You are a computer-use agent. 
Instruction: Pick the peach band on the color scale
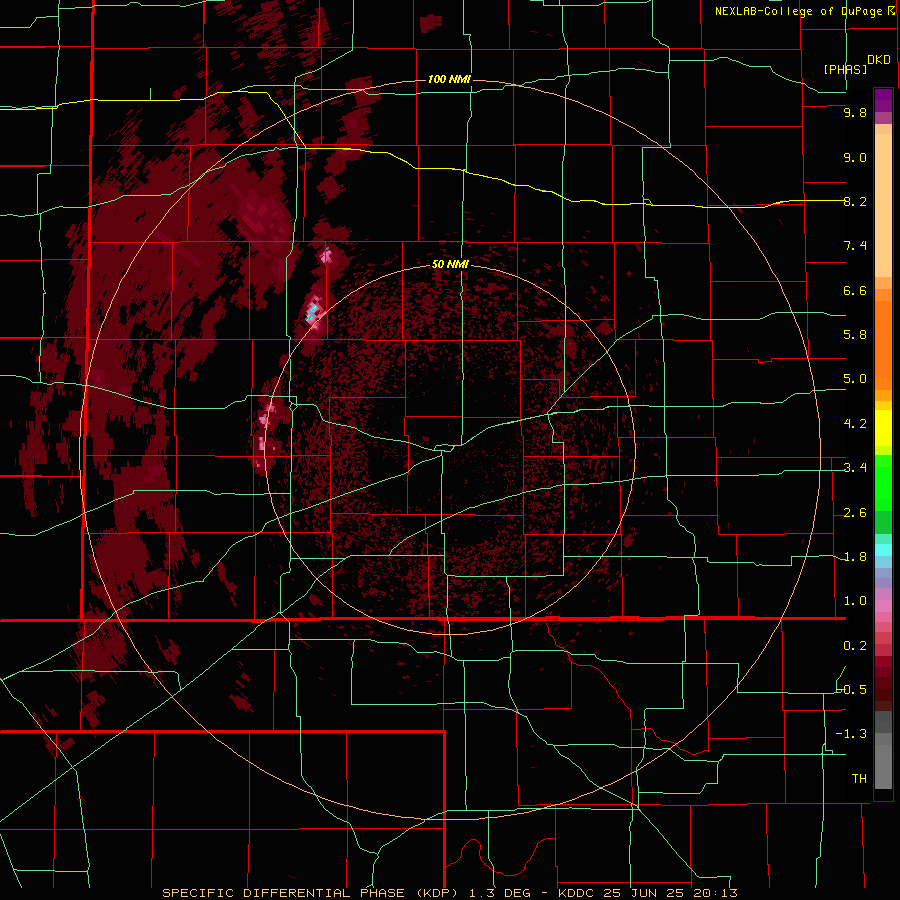click(883, 207)
